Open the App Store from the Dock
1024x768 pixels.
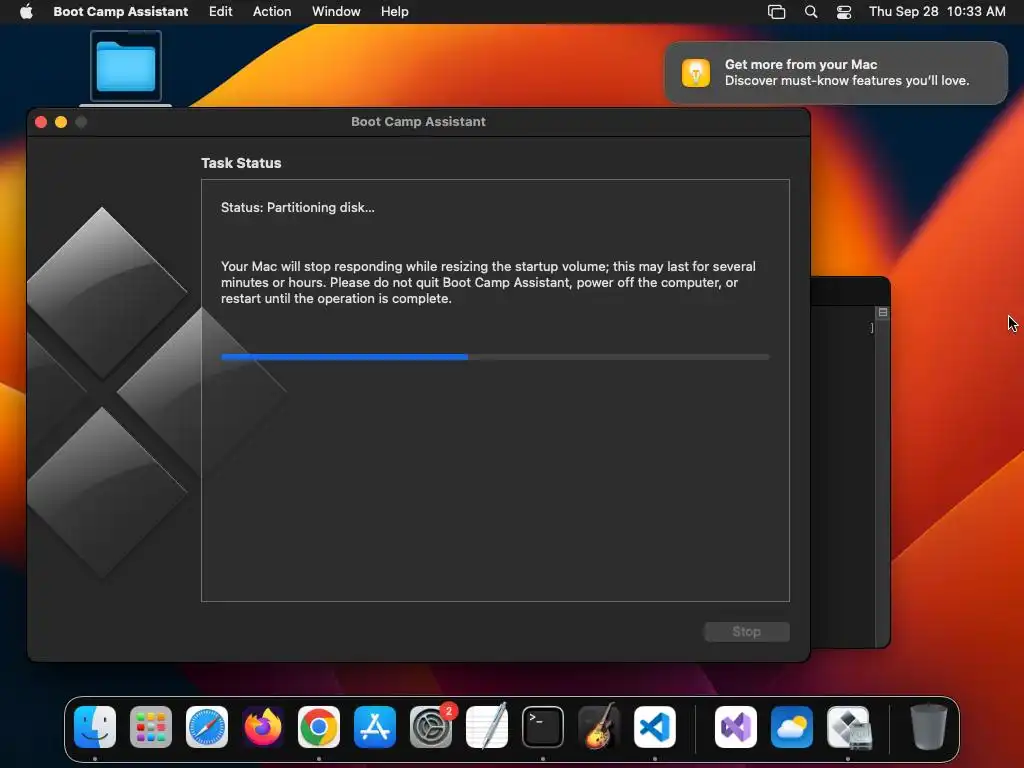[375, 727]
